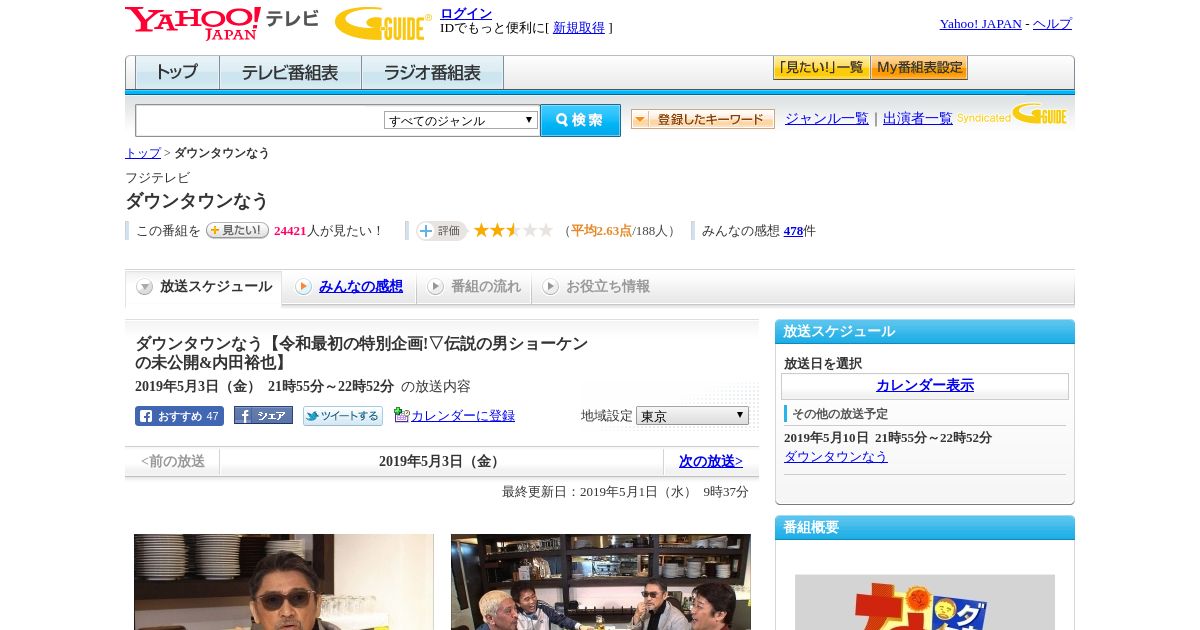Go to Yahoo! JAPAN link
The width and height of the screenshot is (1200, 630).
click(x=981, y=24)
